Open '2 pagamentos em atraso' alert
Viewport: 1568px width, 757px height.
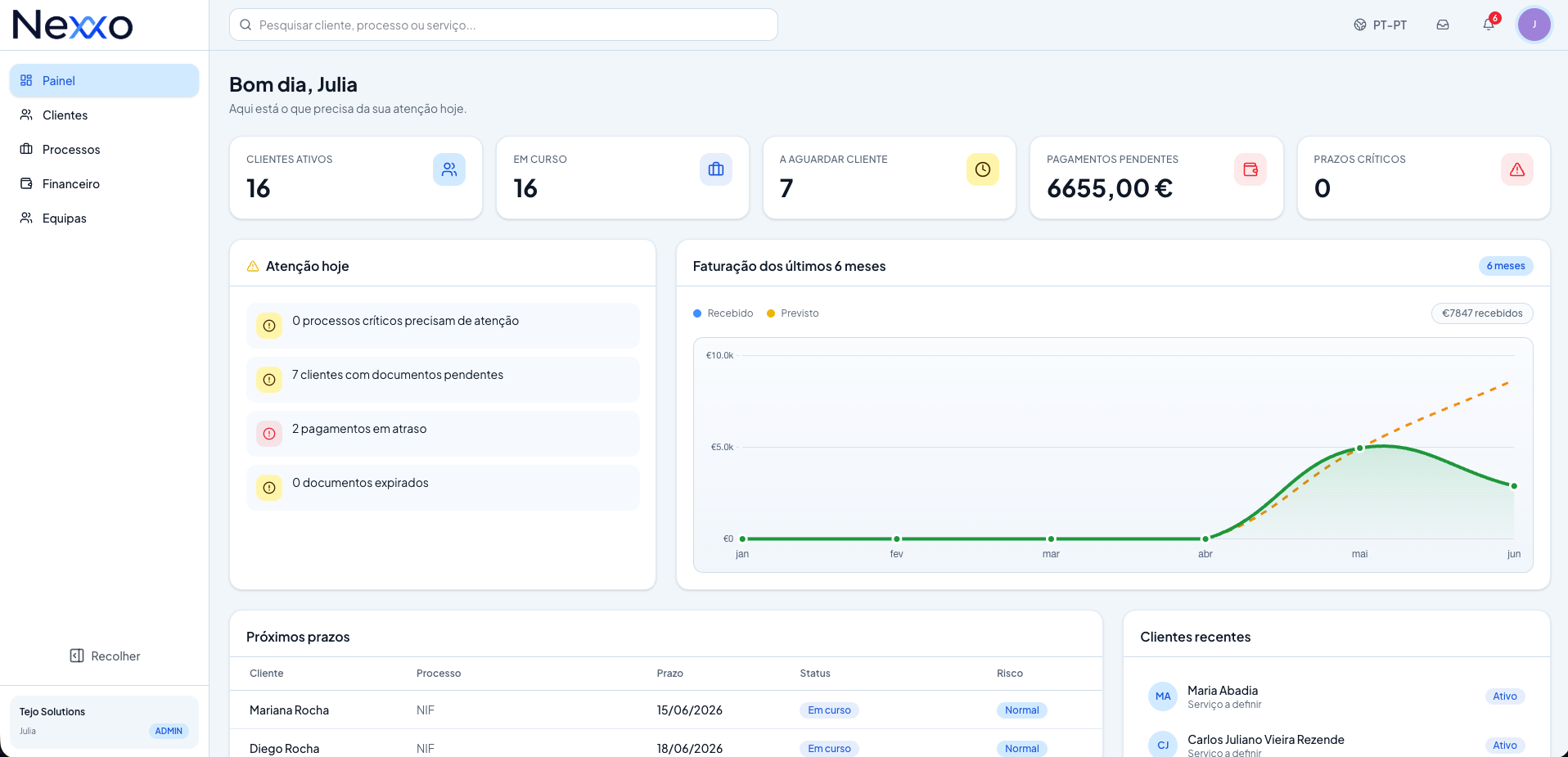[x=443, y=434]
